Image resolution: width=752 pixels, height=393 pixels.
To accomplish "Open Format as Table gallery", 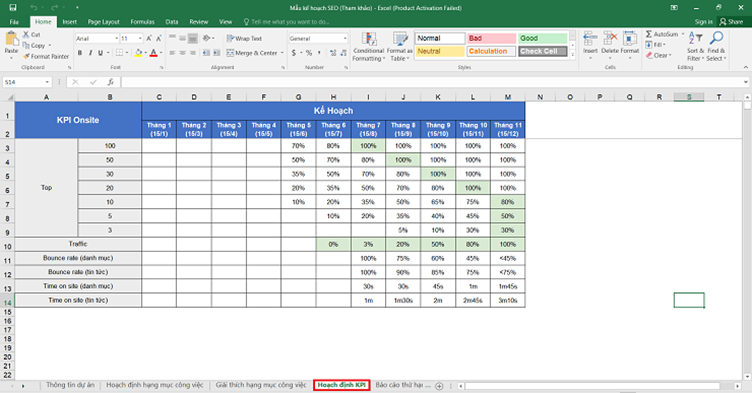I will click(x=400, y=47).
